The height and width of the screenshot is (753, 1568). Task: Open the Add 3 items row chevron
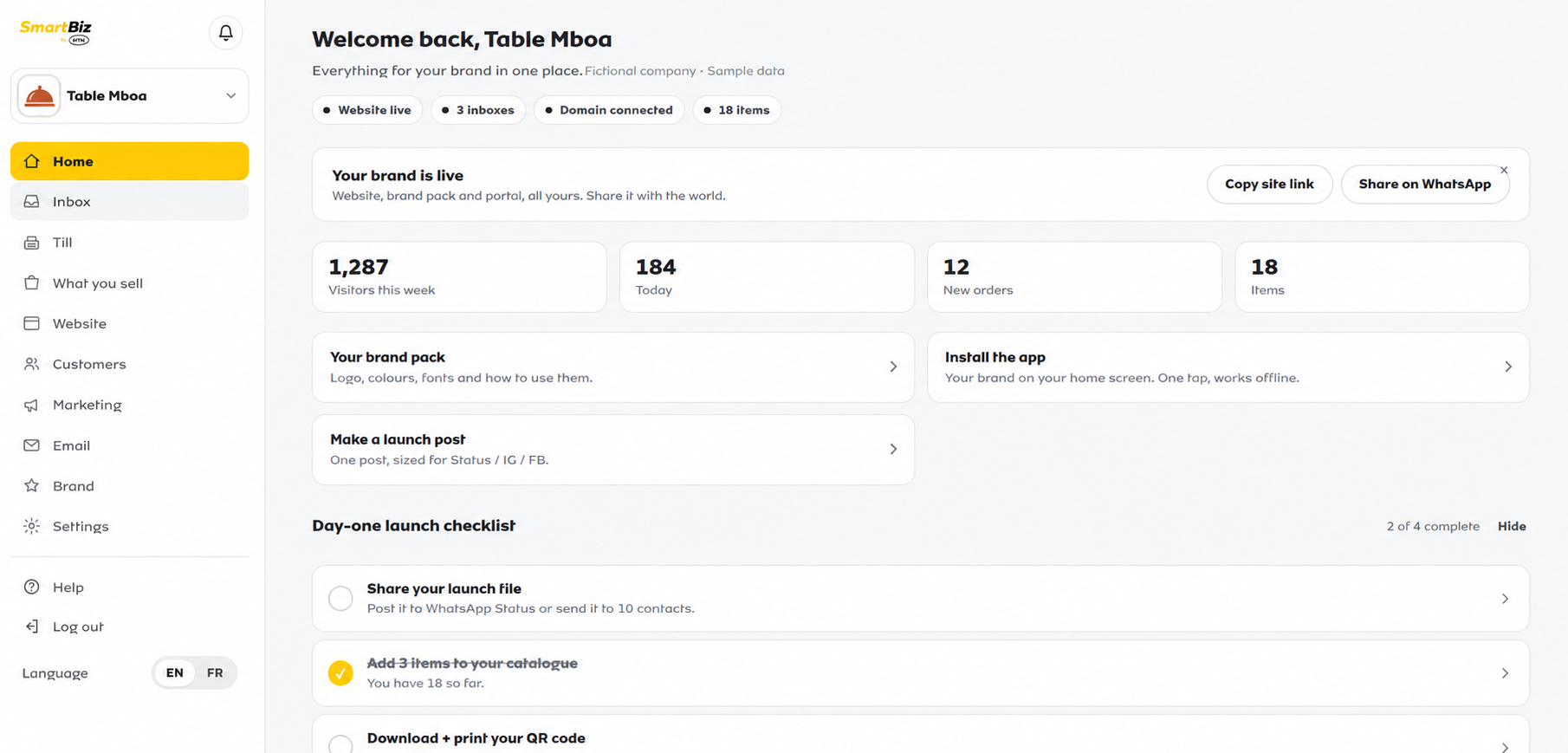pyautogui.click(x=1505, y=673)
